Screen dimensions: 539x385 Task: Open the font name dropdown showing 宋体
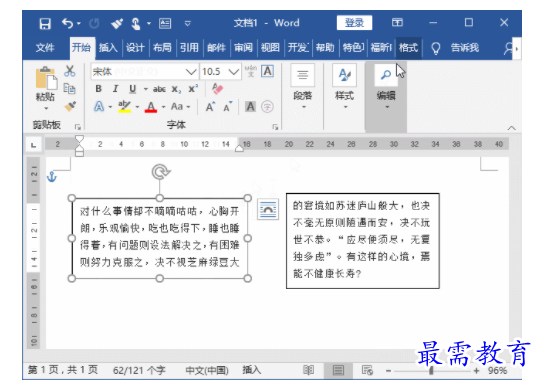[145, 72]
